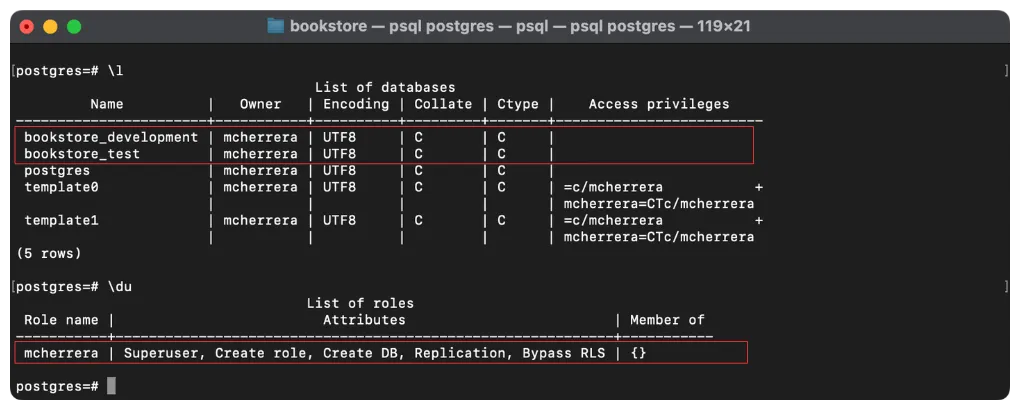Screen dimensions: 1020x410
Task: Click the Member of column header
Action: coord(667,320)
